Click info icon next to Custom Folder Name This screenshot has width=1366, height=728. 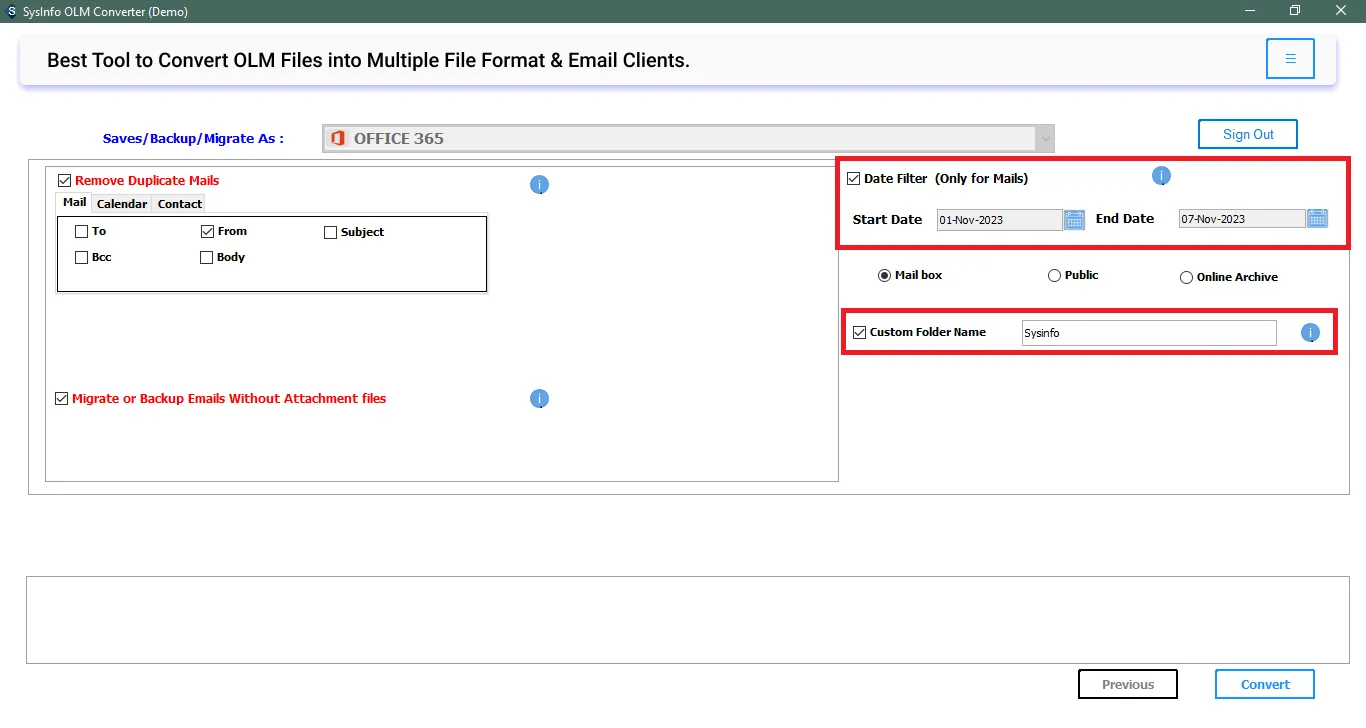[x=1310, y=333]
